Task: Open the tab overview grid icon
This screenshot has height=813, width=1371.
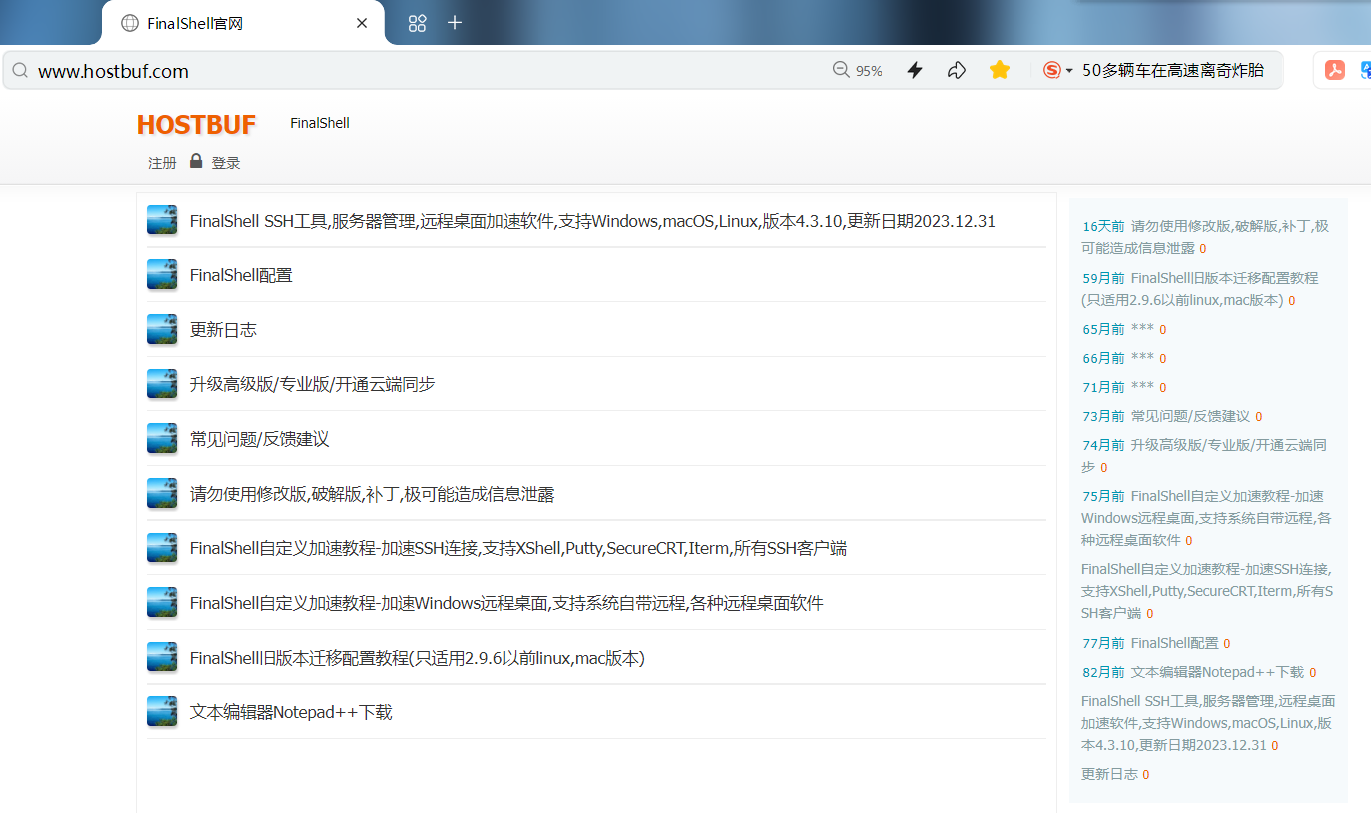Action: [418, 23]
